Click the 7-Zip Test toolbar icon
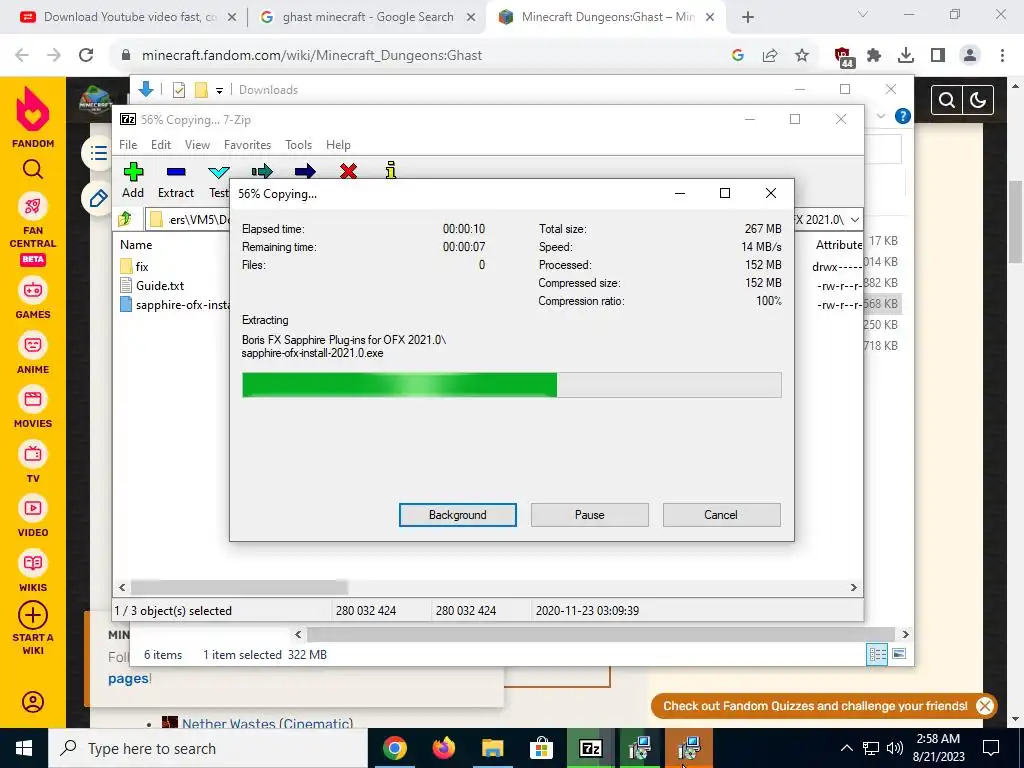The height and width of the screenshot is (768, 1024). pos(219,172)
